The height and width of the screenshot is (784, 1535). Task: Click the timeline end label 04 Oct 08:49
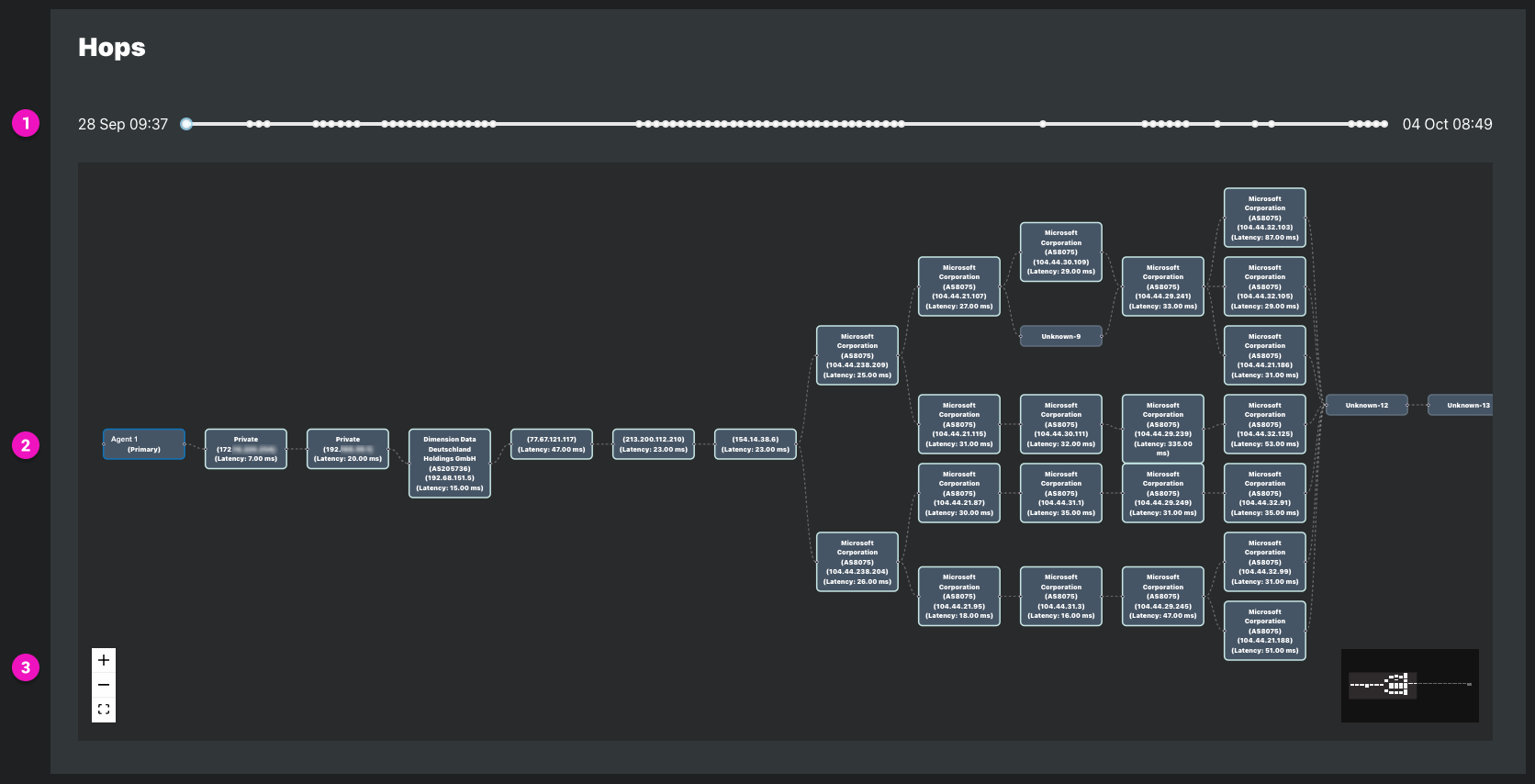(1447, 124)
